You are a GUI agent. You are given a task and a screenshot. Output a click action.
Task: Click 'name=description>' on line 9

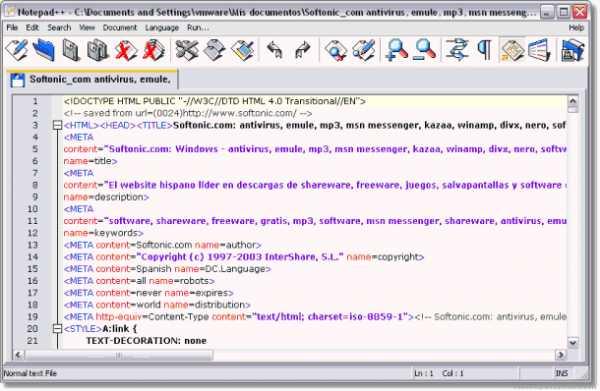coord(106,197)
